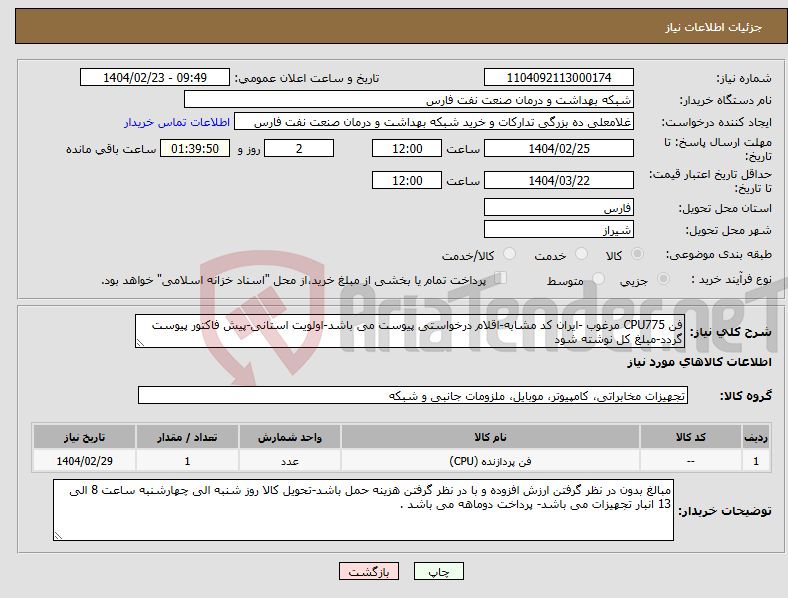Image resolution: width=788 pixels, height=598 pixels.
Task: Toggle the اسناد خزانه اسلامی payment checkbox
Action: pos(501,278)
